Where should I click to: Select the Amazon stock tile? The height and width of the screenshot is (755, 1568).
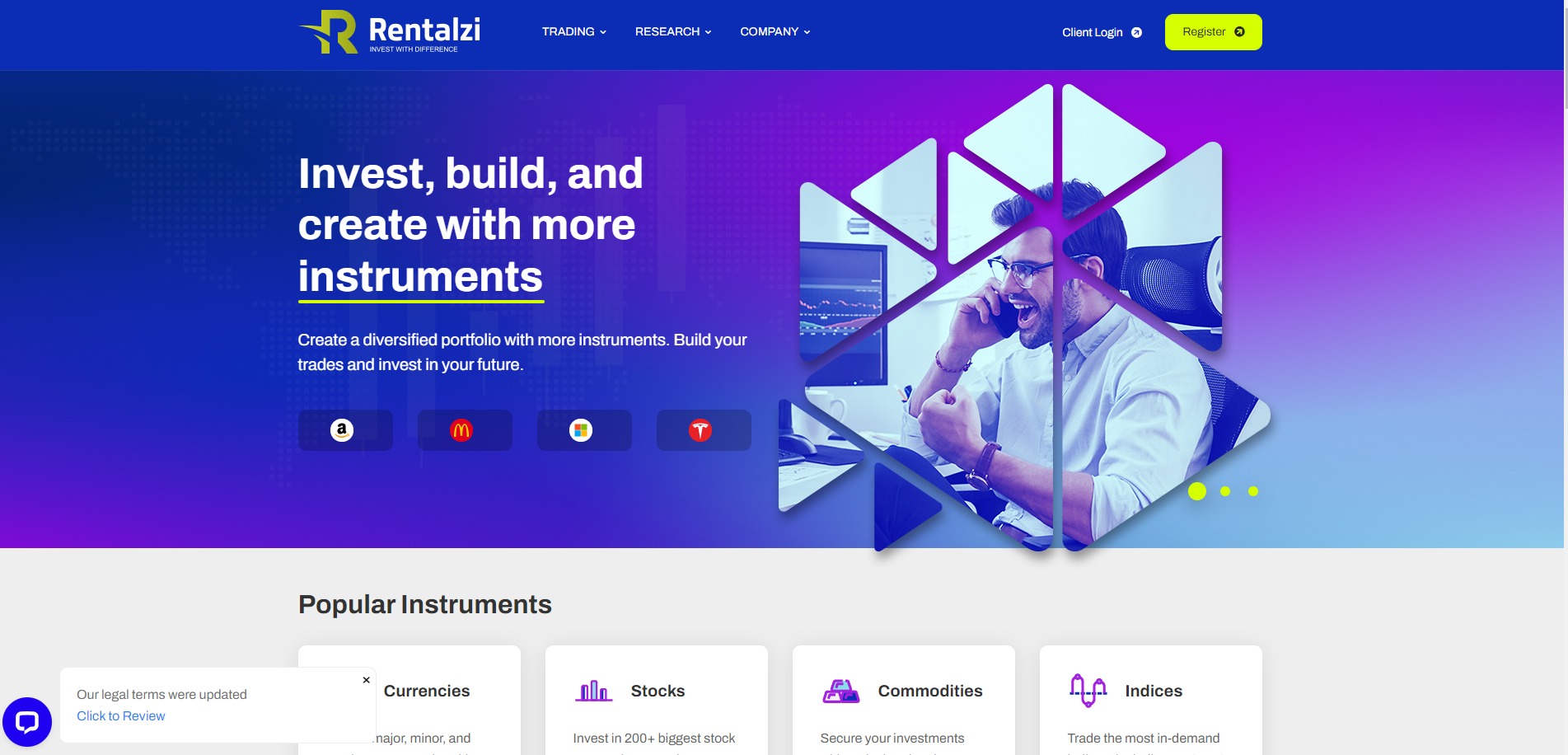point(345,430)
